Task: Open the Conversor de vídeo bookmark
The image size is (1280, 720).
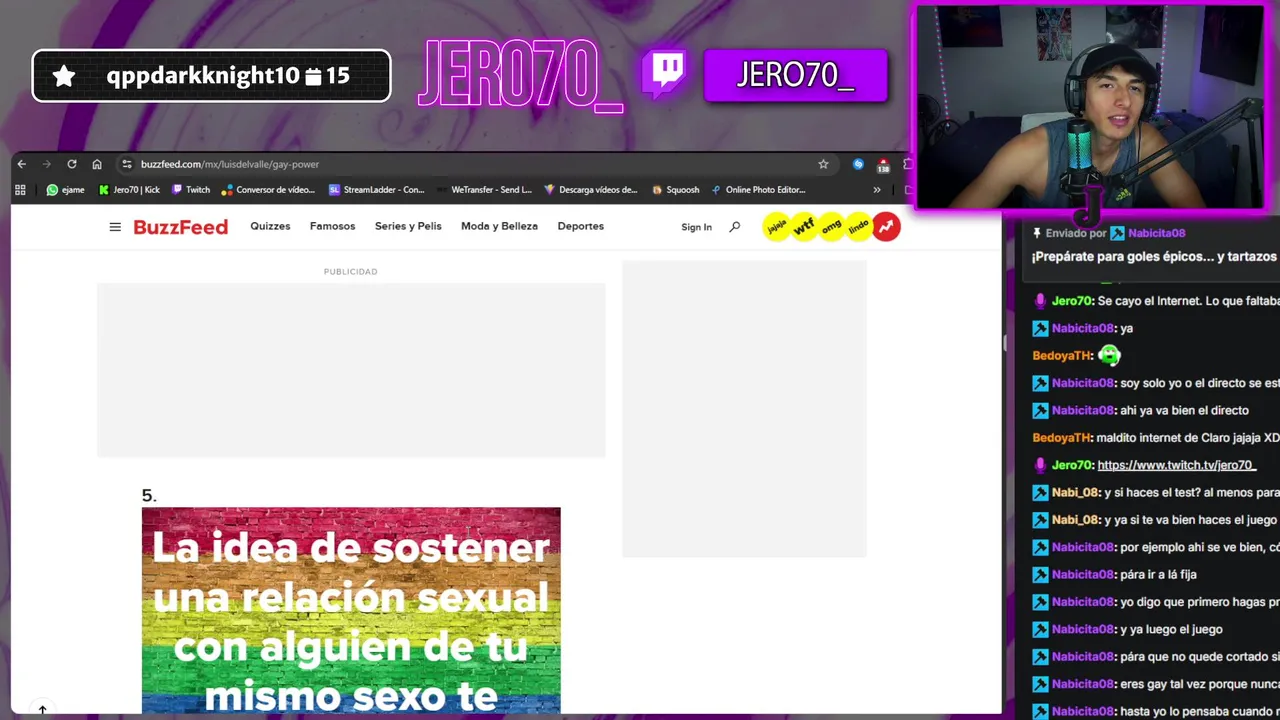Action: point(268,189)
